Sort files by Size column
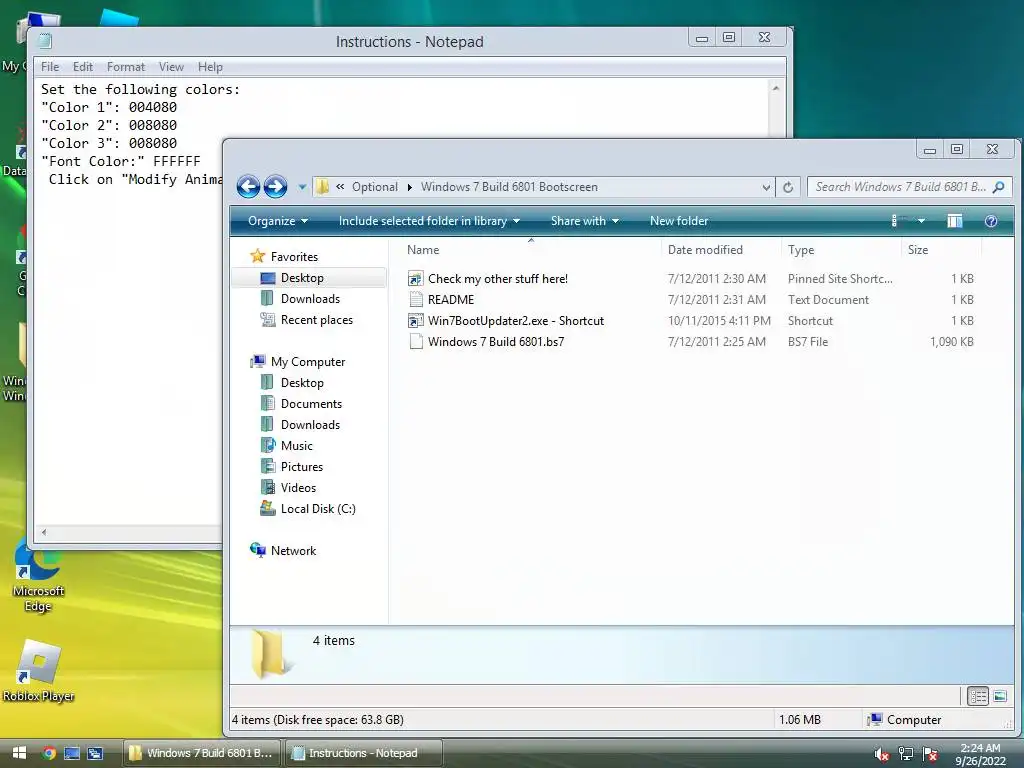This screenshot has height=768, width=1024. [x=918, y=249]
